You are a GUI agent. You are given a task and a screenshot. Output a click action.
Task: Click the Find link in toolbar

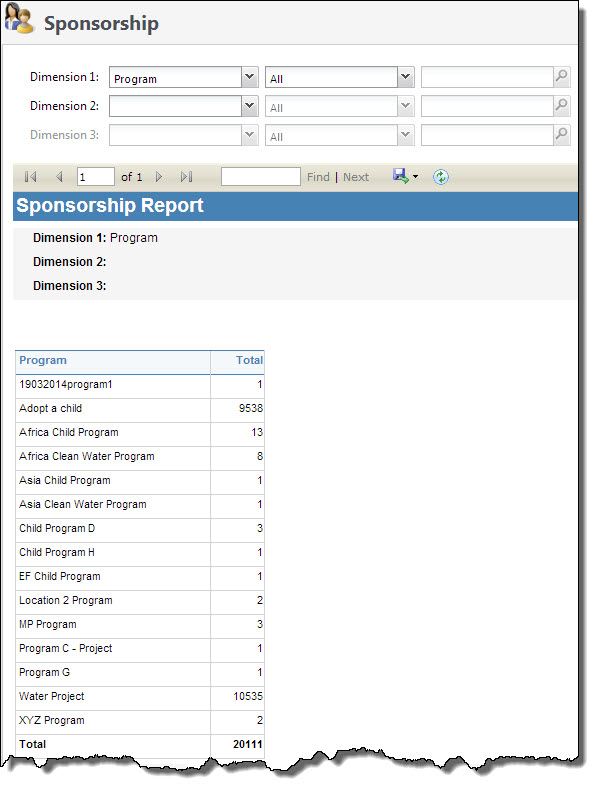[x=318, y=177]
